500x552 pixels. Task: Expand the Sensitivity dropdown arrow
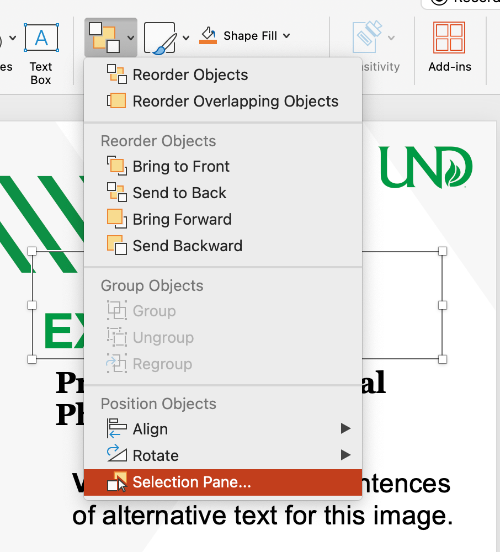point(391,37)
